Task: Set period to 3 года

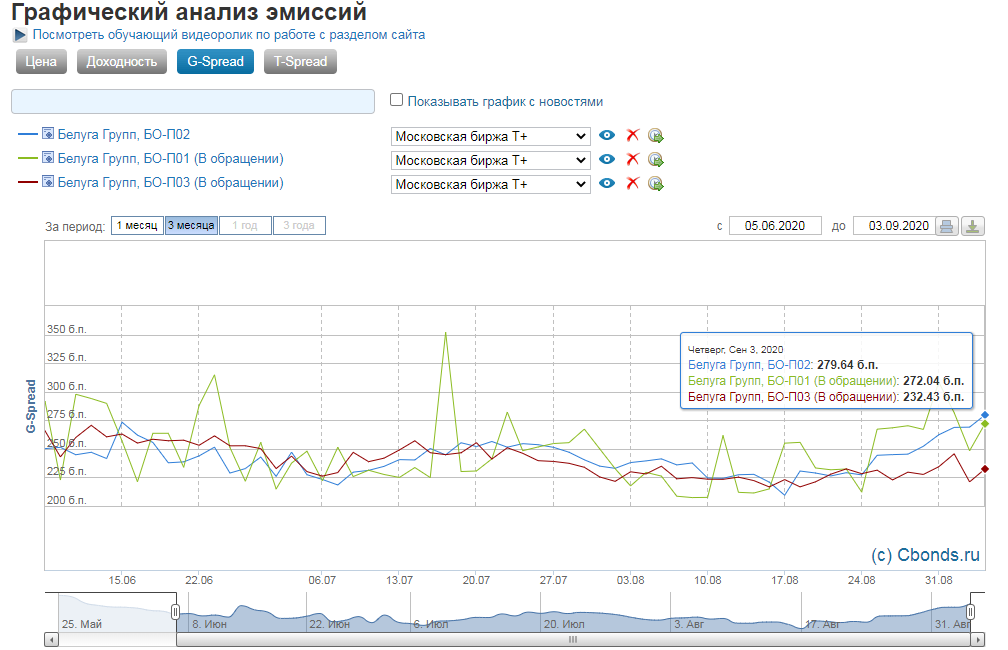Action: pyautogui.click(x=299, y=226)
